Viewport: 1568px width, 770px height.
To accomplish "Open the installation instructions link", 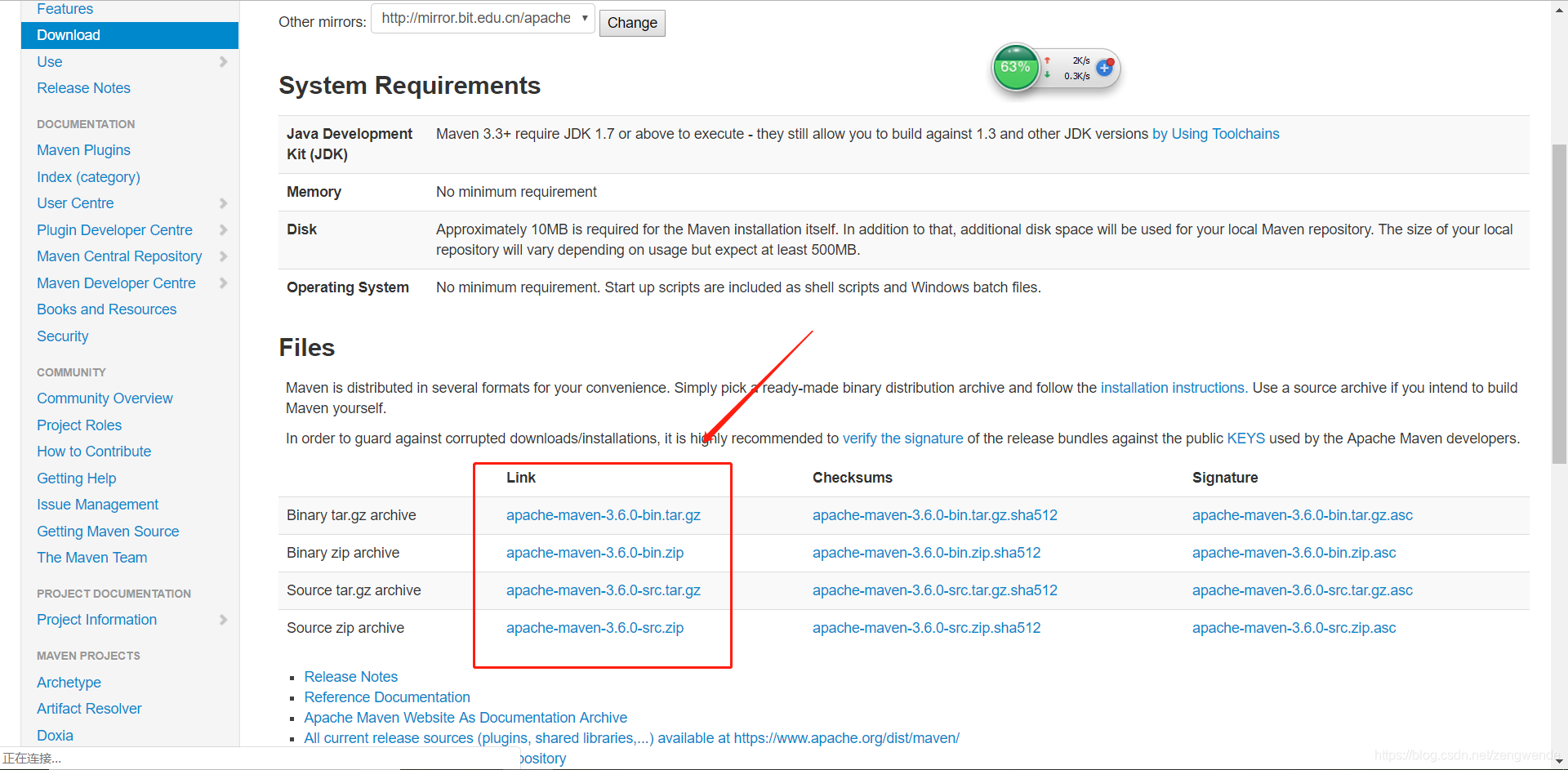I will pyautogui.click(x=1172, y=388).
